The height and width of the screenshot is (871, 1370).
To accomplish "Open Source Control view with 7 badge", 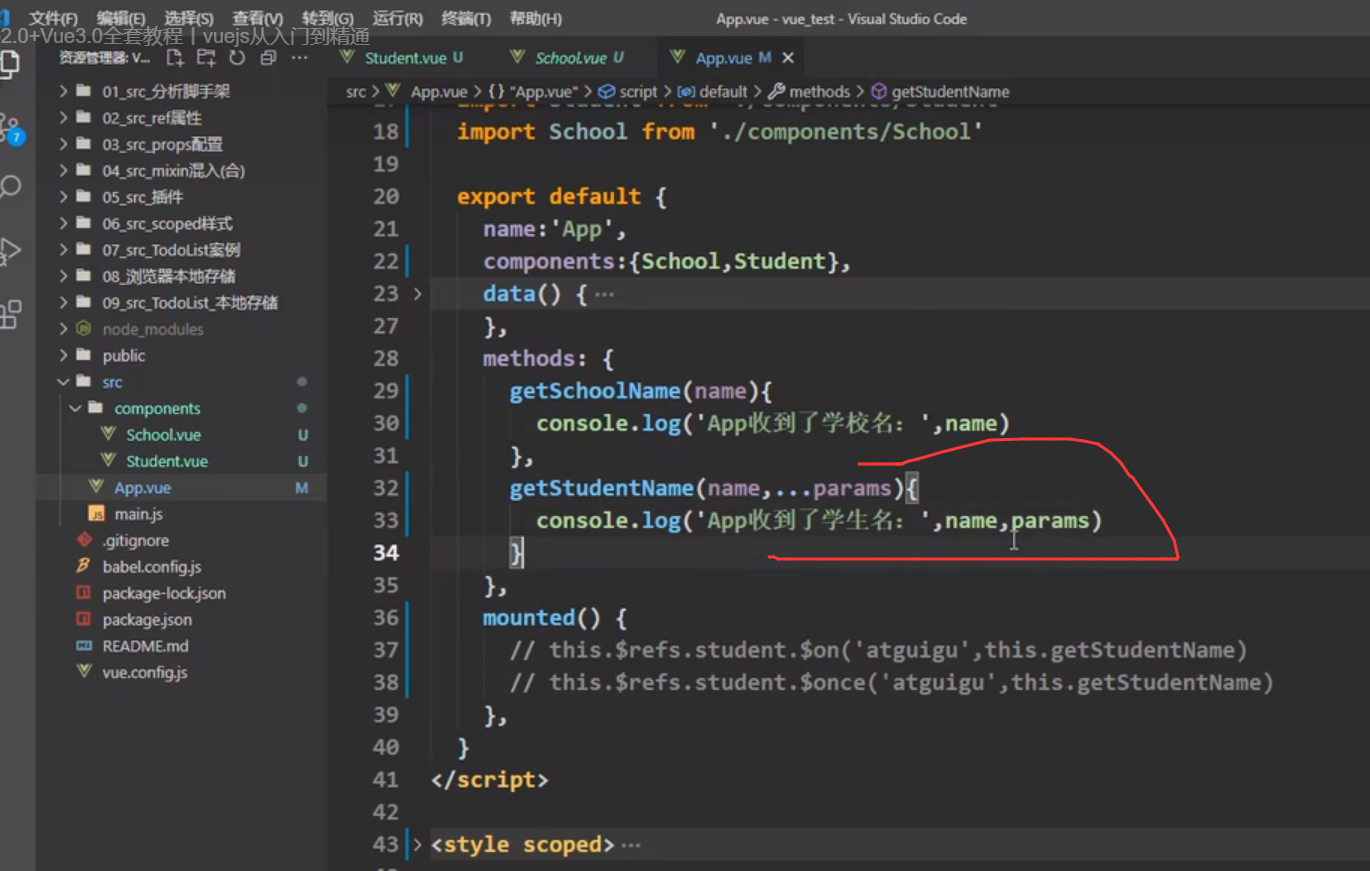I will (x=10, y=127).
